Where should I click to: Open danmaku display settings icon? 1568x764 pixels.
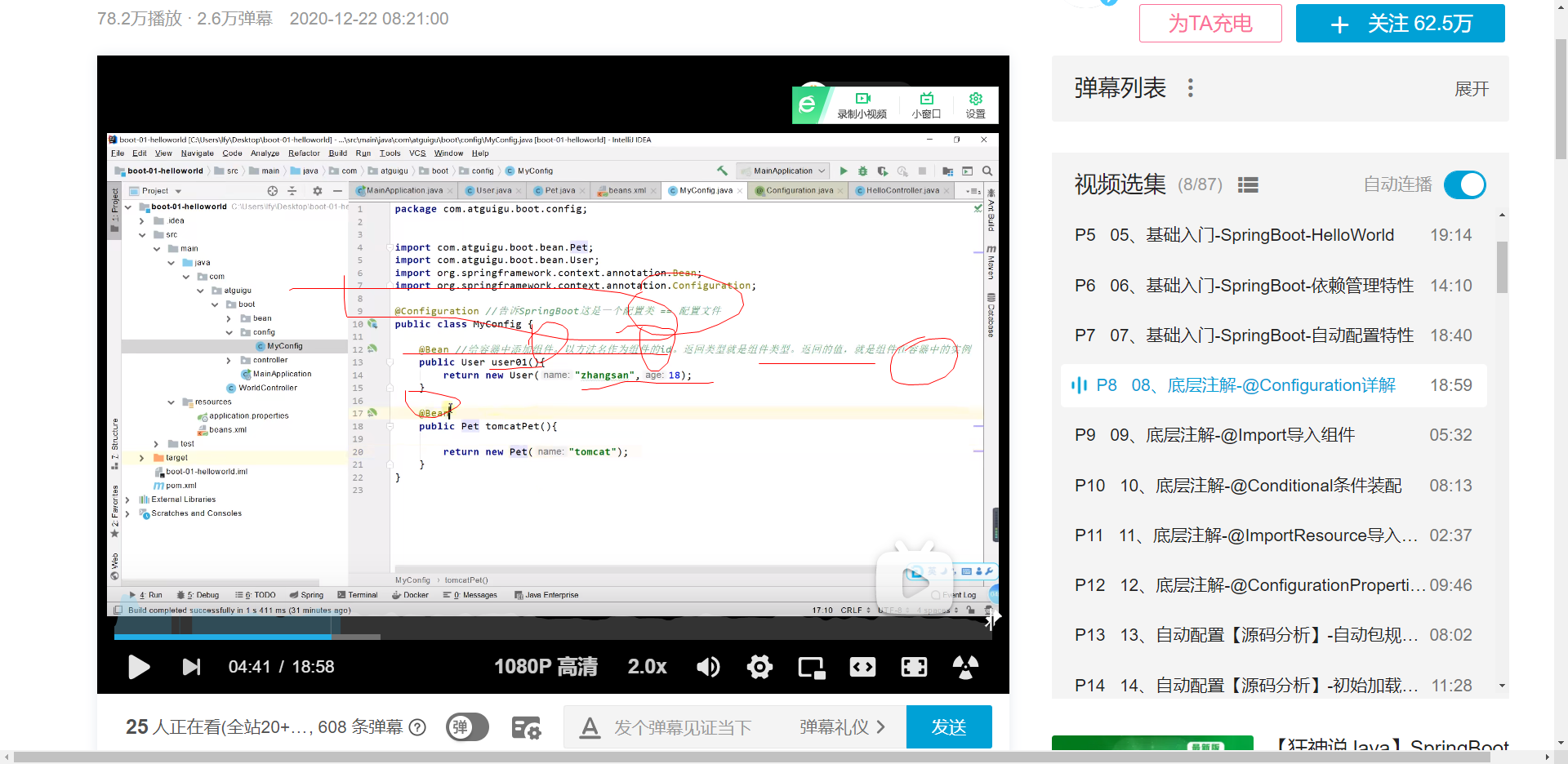click(526, 727)
